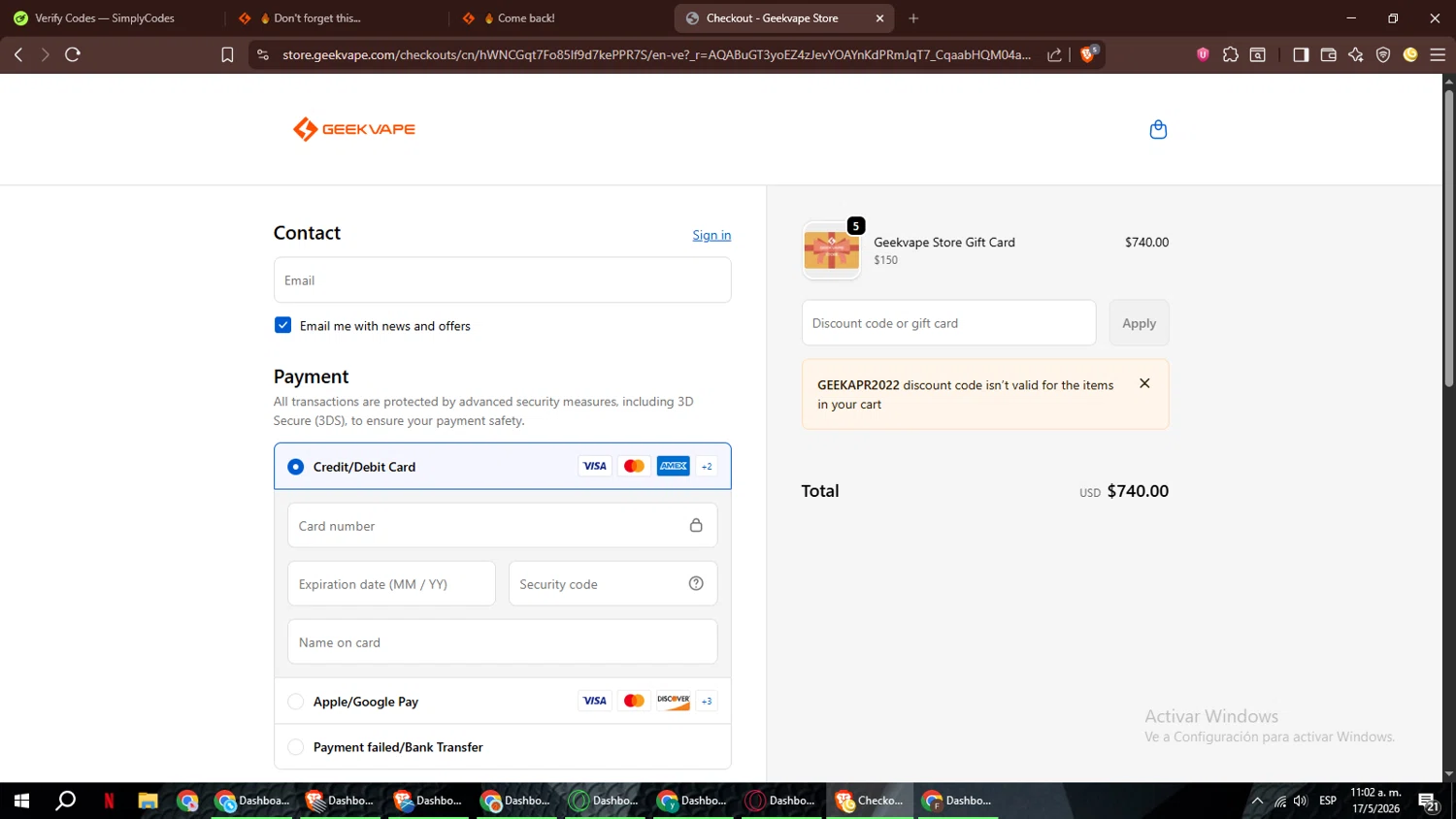Toggle the browser sidebar panel
The width and height of the screenshot is (1456, 819).
click(1301, 54)
